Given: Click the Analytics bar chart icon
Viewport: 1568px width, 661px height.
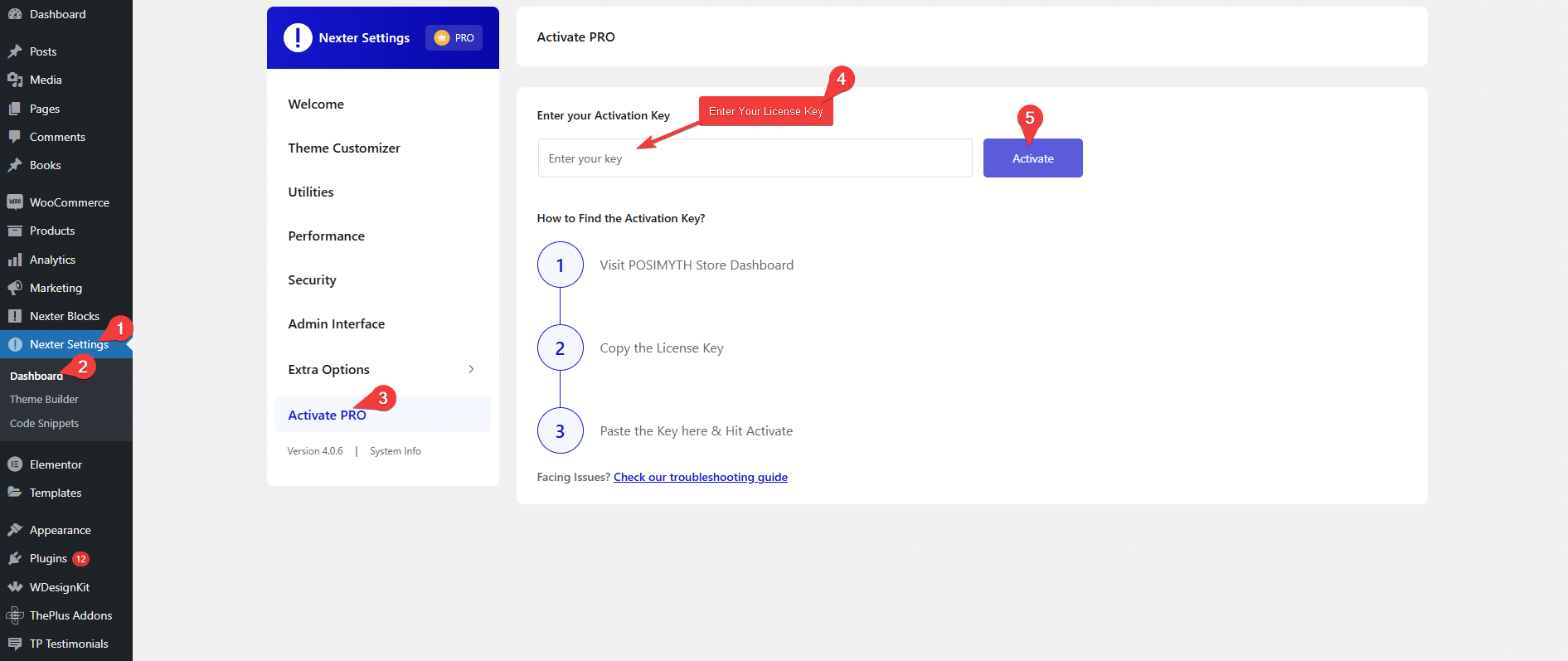Looking at the screenshot, I should 15,260.
